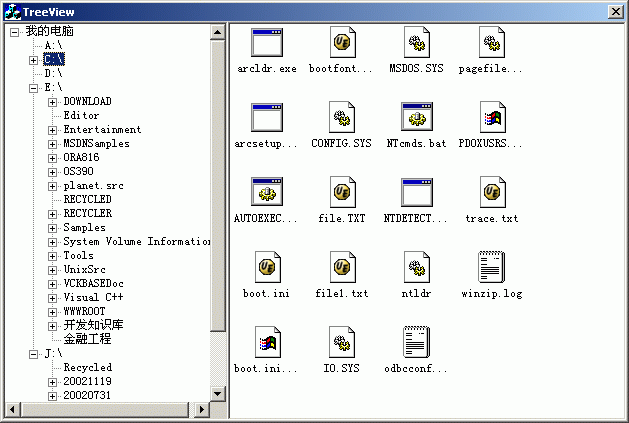Select the A:\ drive in tree

(53, 45)
